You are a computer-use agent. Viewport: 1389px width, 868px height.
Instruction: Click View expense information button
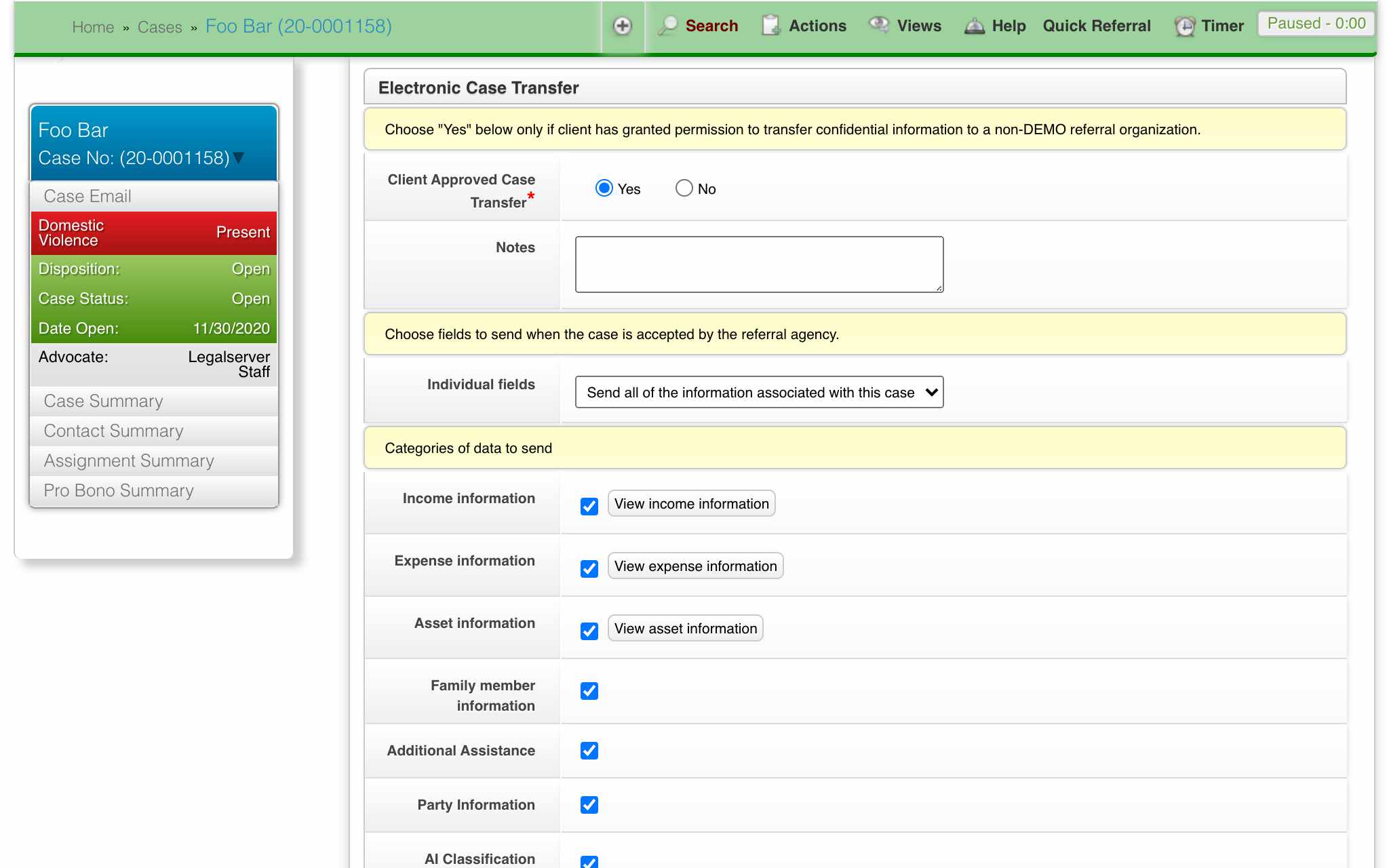tap(695, 566)
